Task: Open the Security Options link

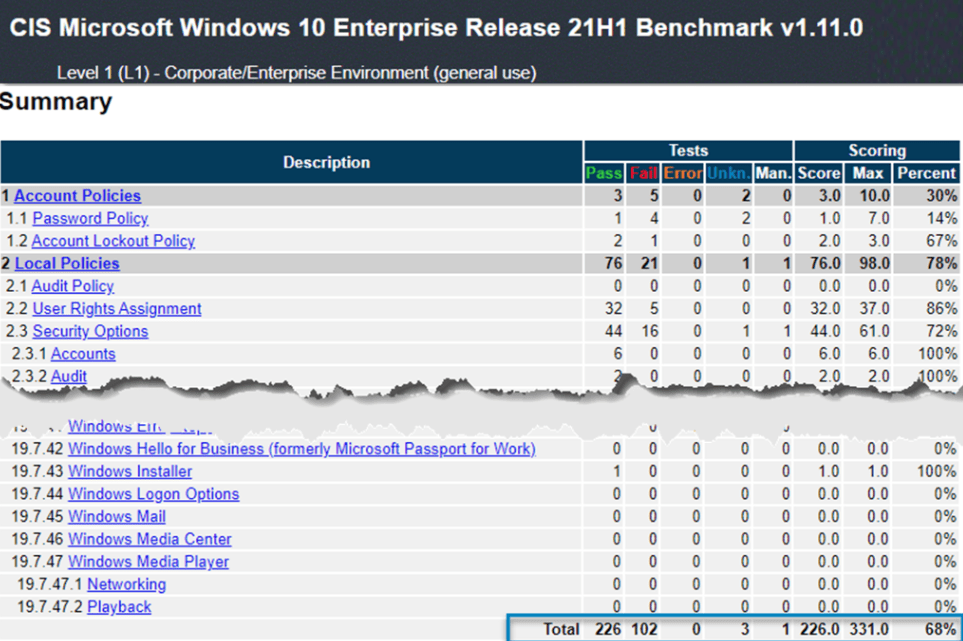Action: (90, 332)
